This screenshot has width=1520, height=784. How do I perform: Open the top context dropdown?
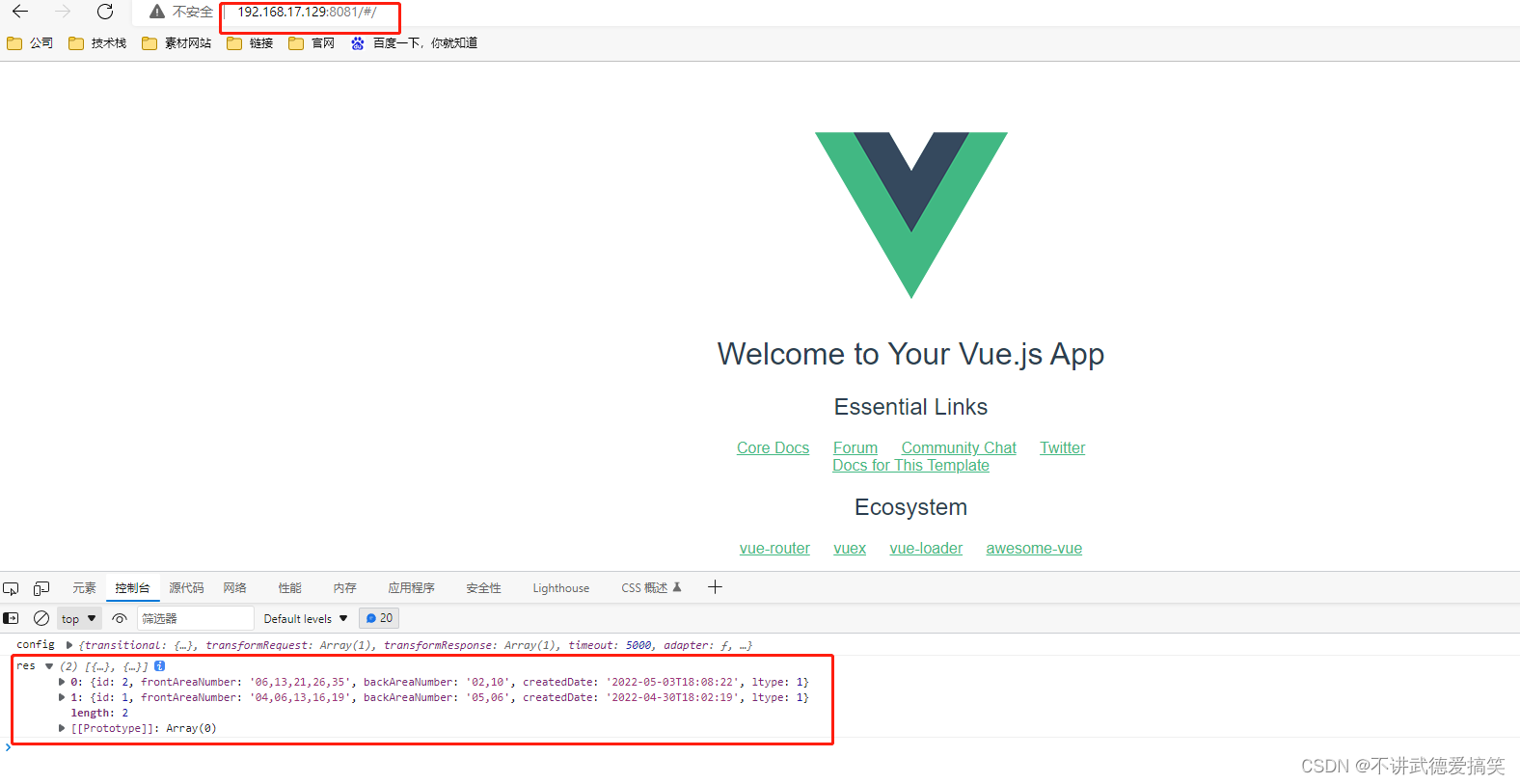pos(79,619)
